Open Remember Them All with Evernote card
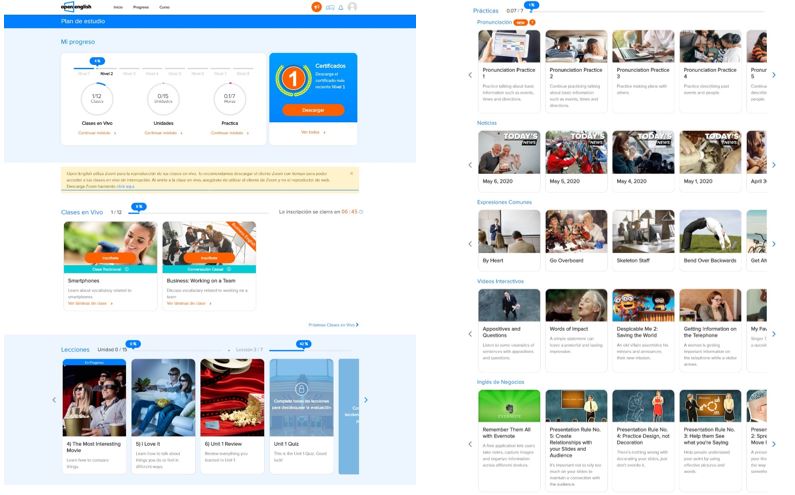This screenshot has width=795, height=495. [x=509, y=440]
